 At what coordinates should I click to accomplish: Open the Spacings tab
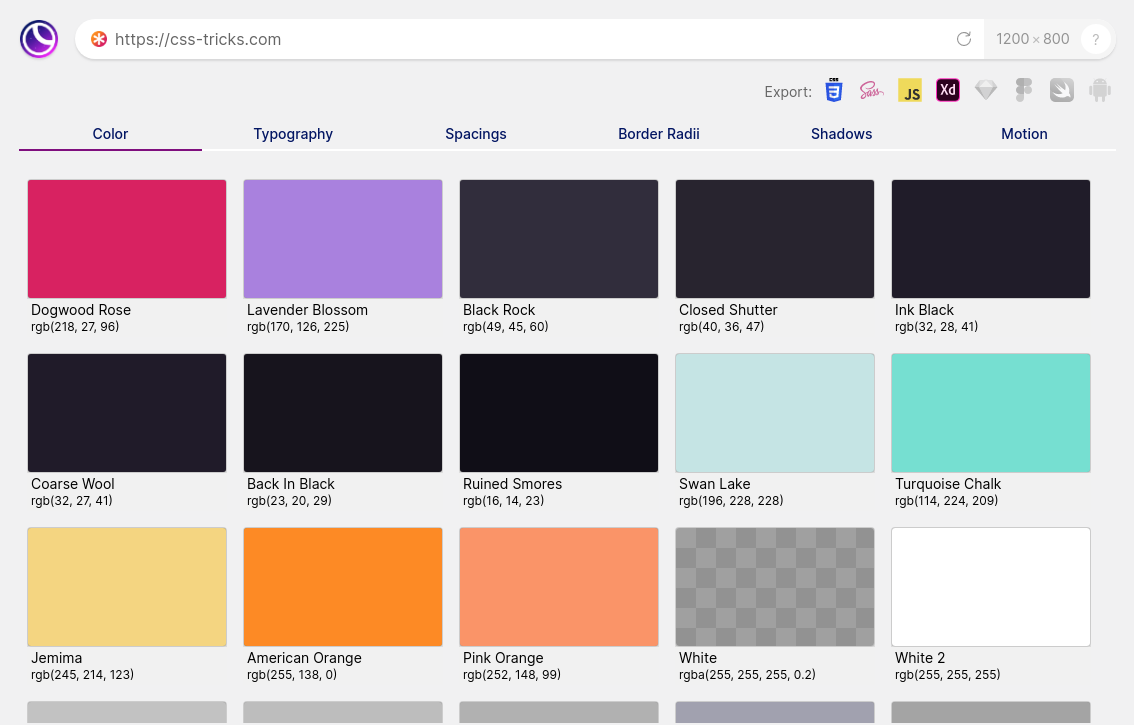point(476,134)
